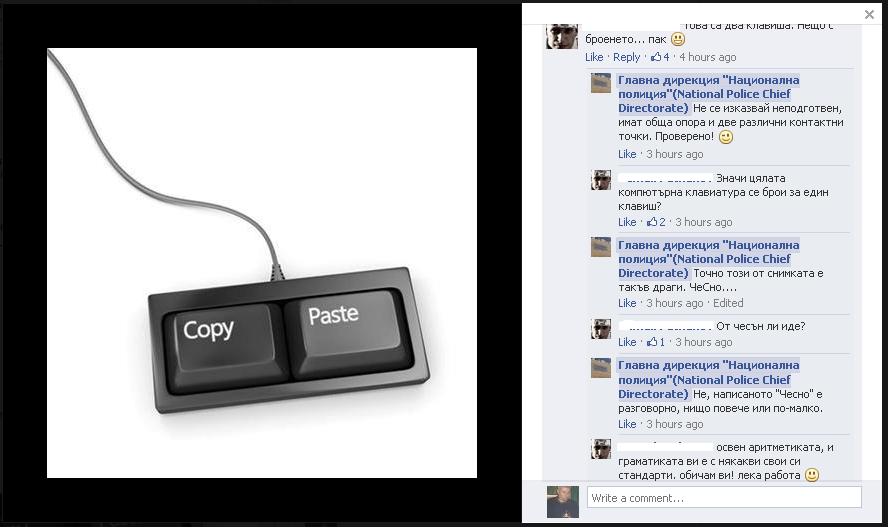This screenshot has height=527, width=888.
Task: Like the 'От чесън ли иде?' comment
Action: click(x=627, y=342)
